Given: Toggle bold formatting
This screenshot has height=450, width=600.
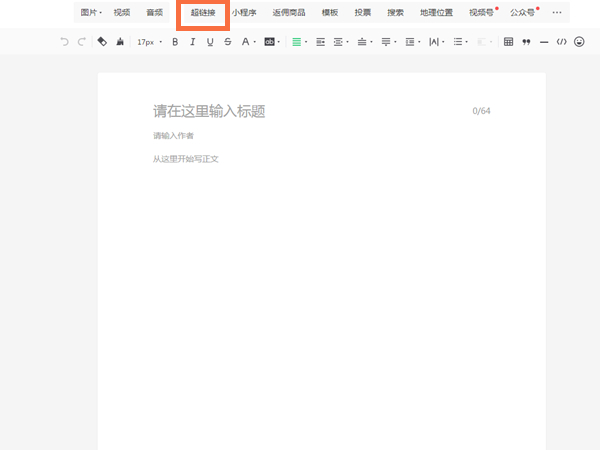Looking at the screenshot, I should (175, 42).
